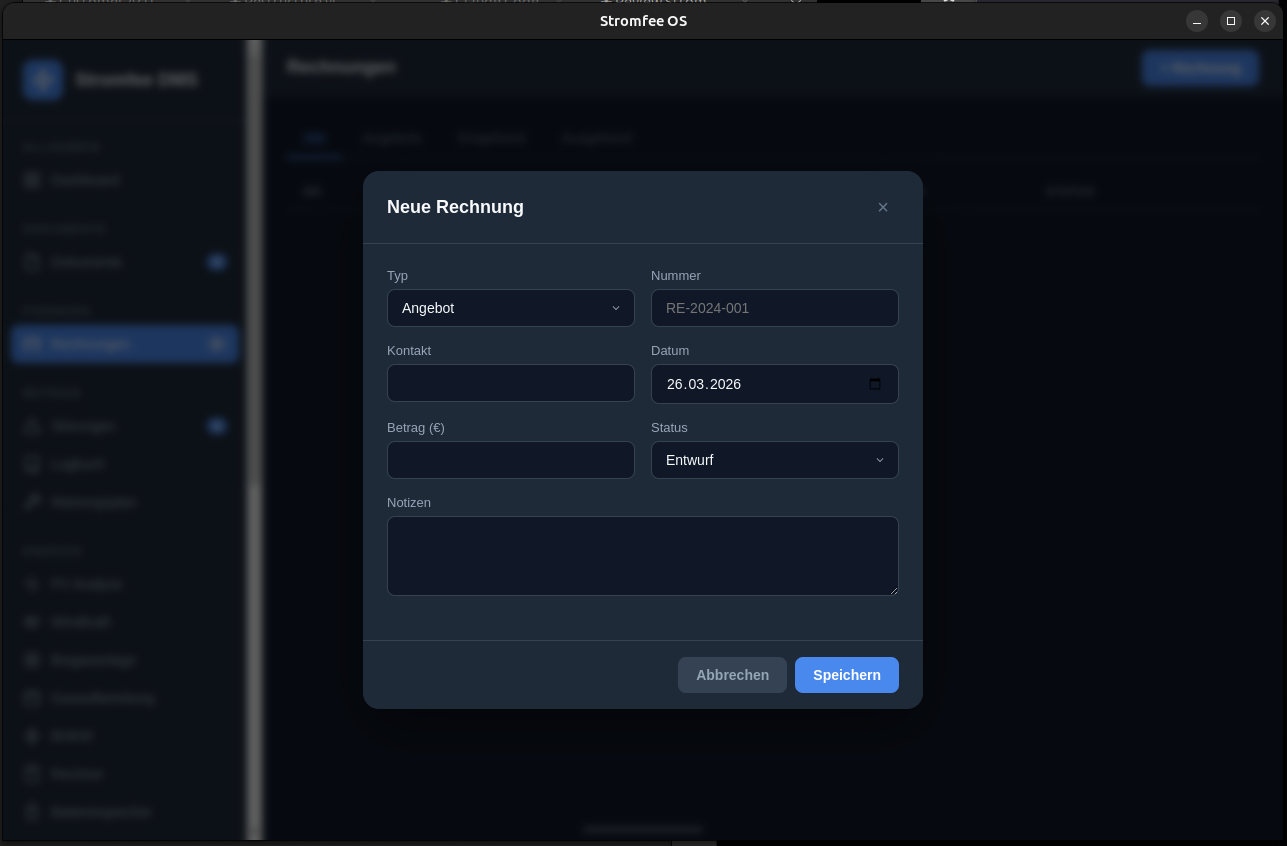Close the Stromfee OS window
The image size is (1287, 846).
tap(1265, 21)
